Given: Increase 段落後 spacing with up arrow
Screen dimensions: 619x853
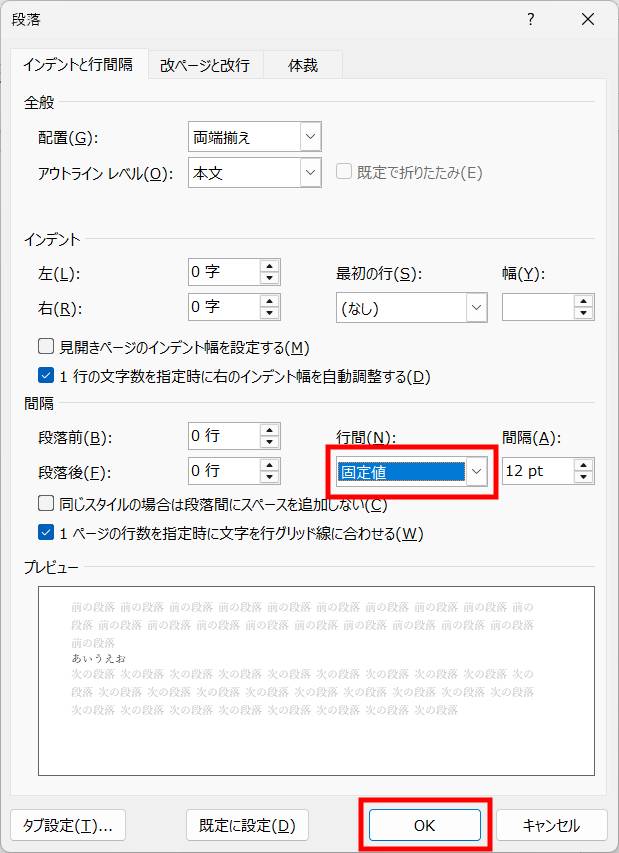Looking at the screenshot, I should tap(269, 465).
